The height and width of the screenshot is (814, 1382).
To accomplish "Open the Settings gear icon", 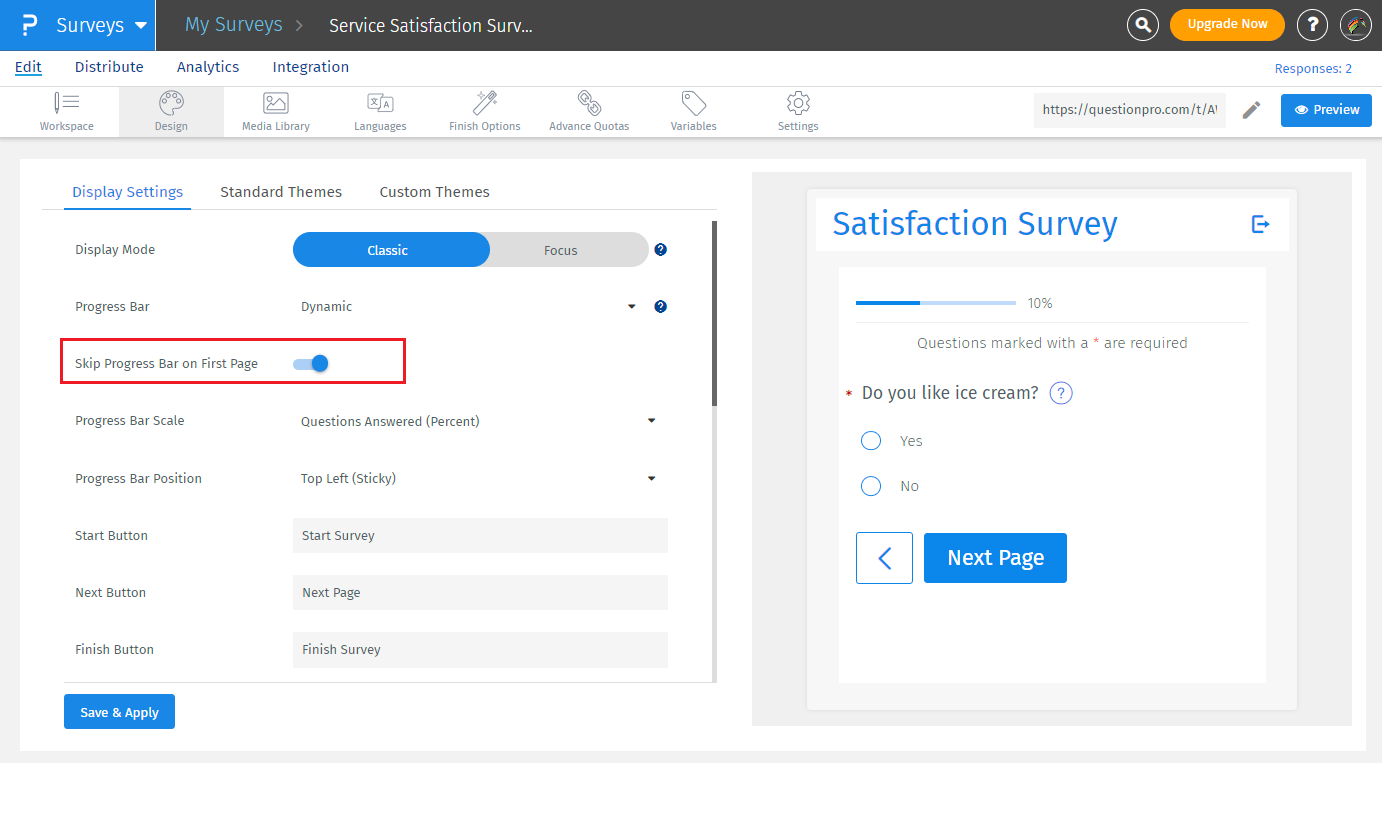I will [x=798, y=103].
